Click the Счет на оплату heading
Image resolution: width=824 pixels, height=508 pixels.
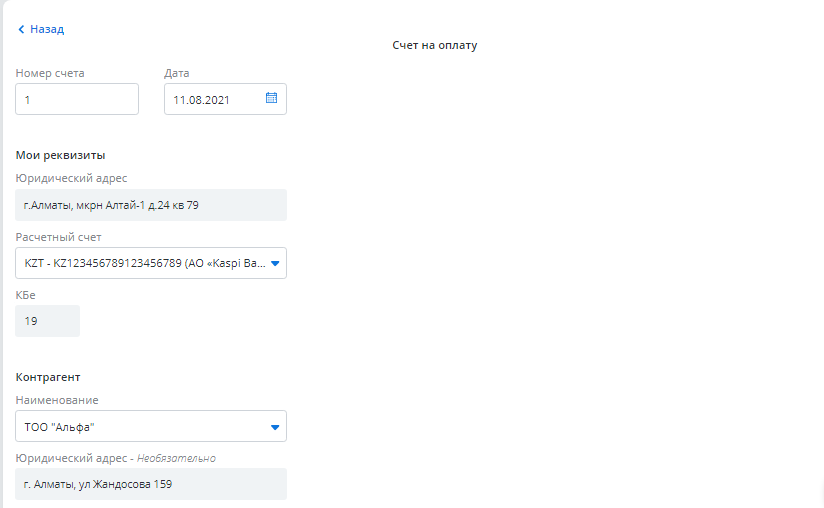point(434,45)
